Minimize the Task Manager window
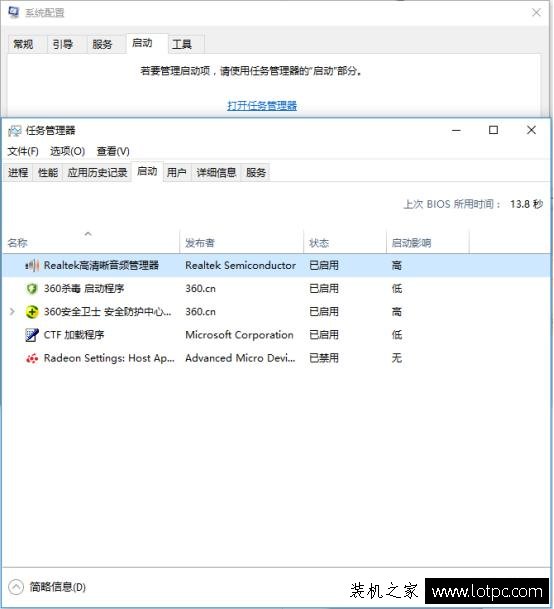 click(x=456, y=130)
